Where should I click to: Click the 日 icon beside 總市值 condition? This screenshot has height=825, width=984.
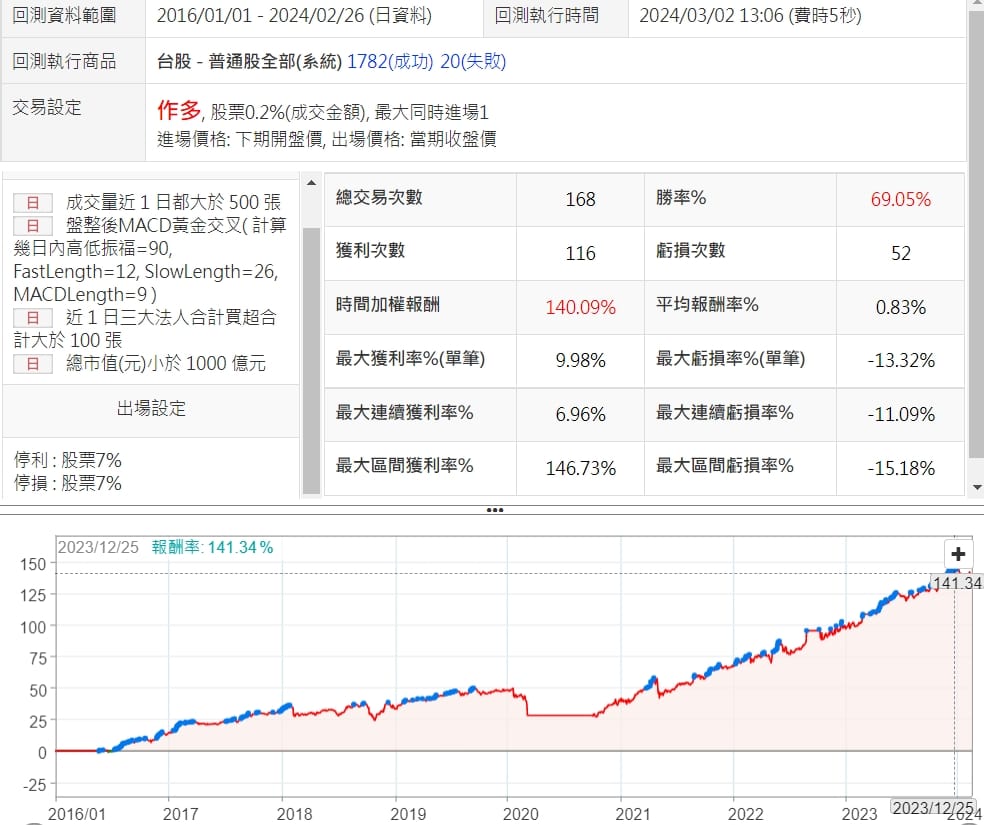32,364
